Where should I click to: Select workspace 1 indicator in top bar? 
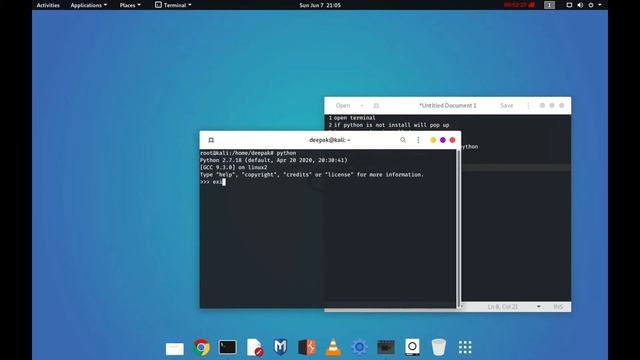click(549, 5)
